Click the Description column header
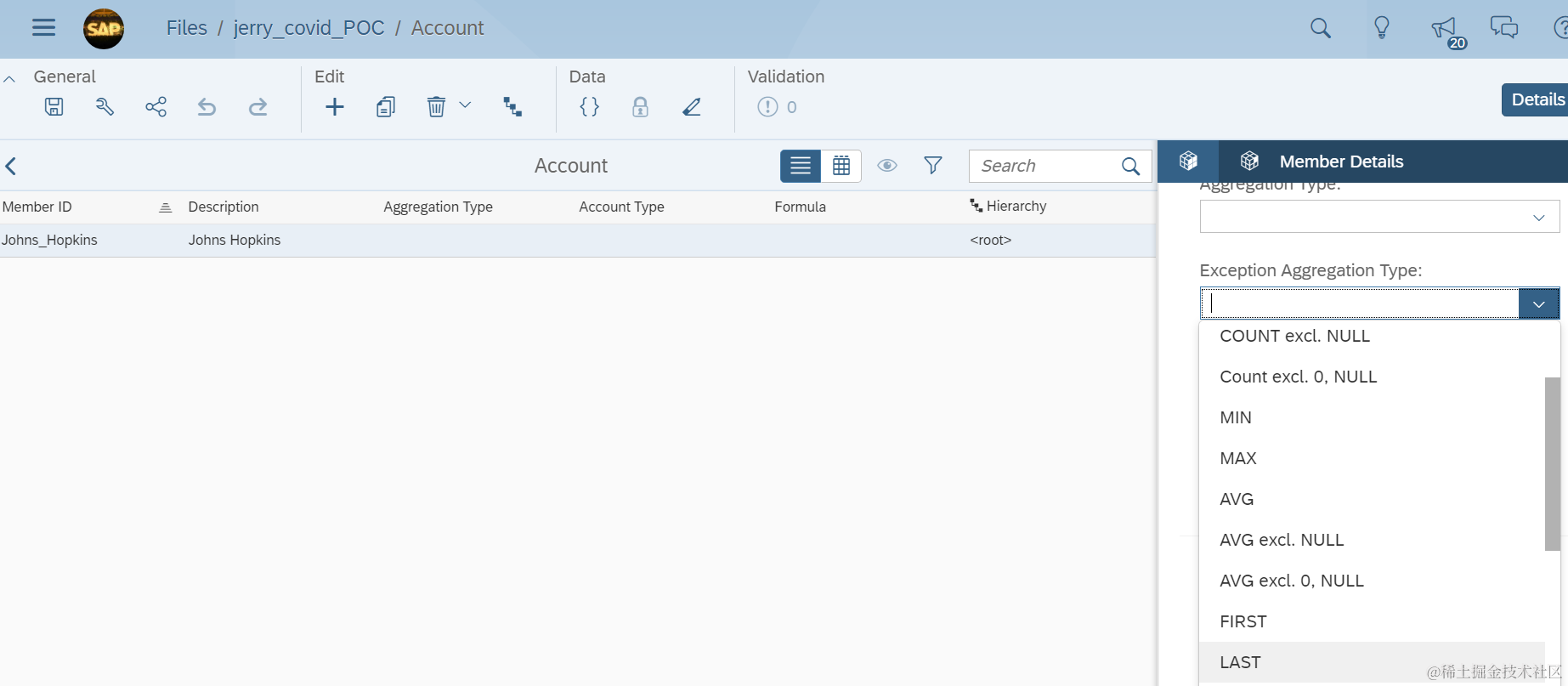 click(224, 207)
